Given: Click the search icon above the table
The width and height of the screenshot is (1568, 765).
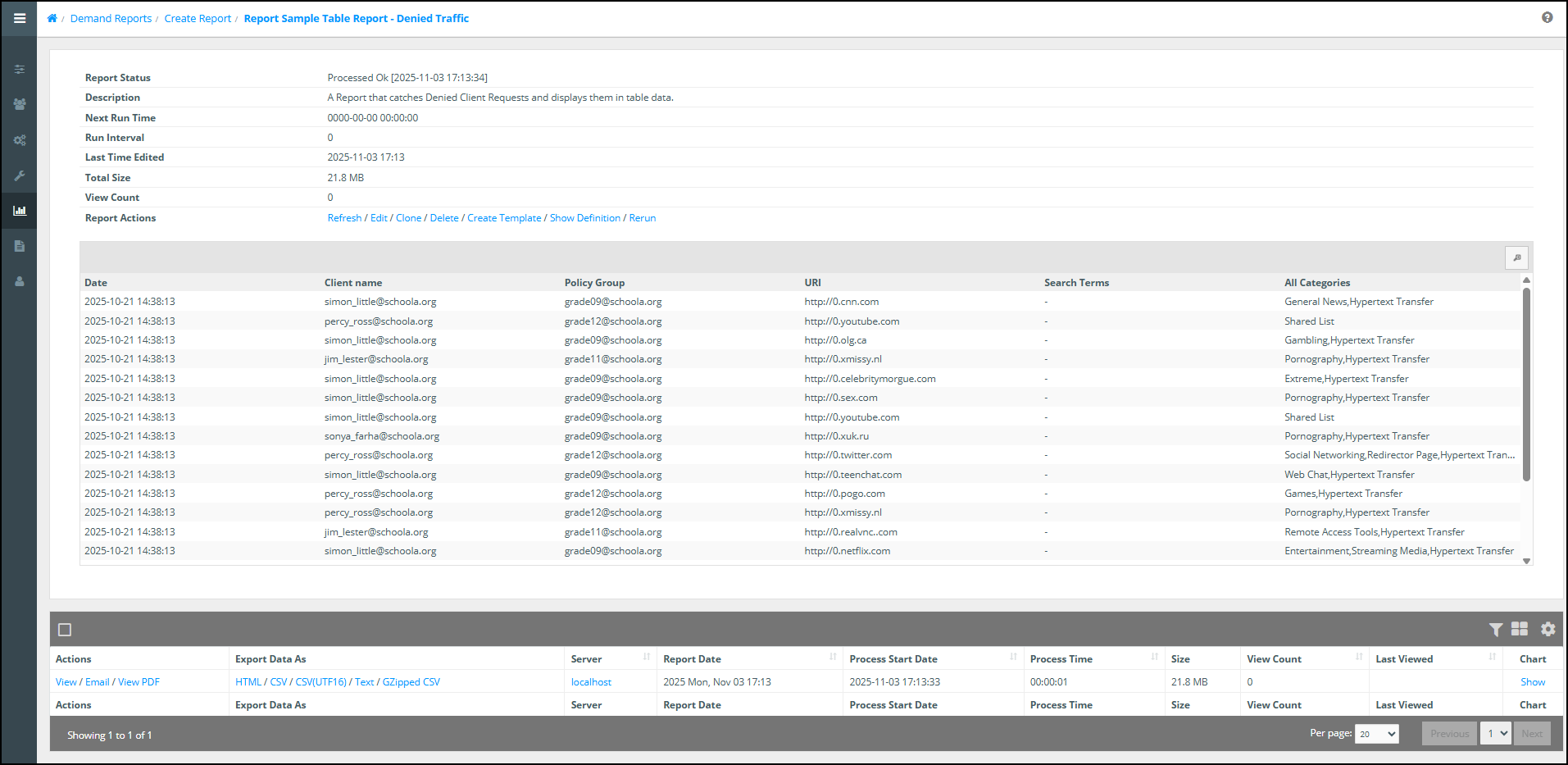Looking at the screenshot, I should click(x=1516, y=257).
